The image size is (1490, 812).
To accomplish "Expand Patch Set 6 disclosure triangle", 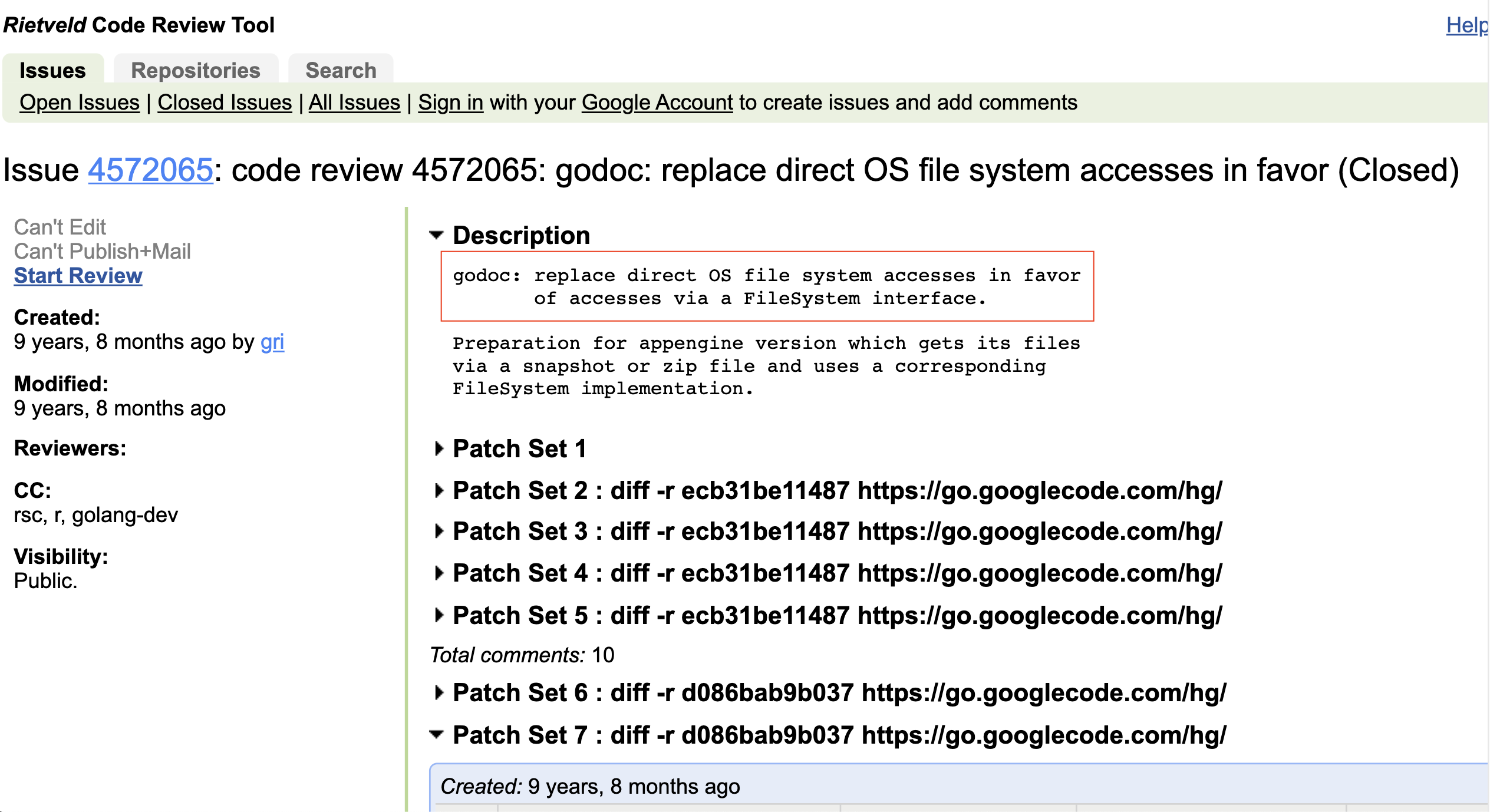I will pos(439,692).
